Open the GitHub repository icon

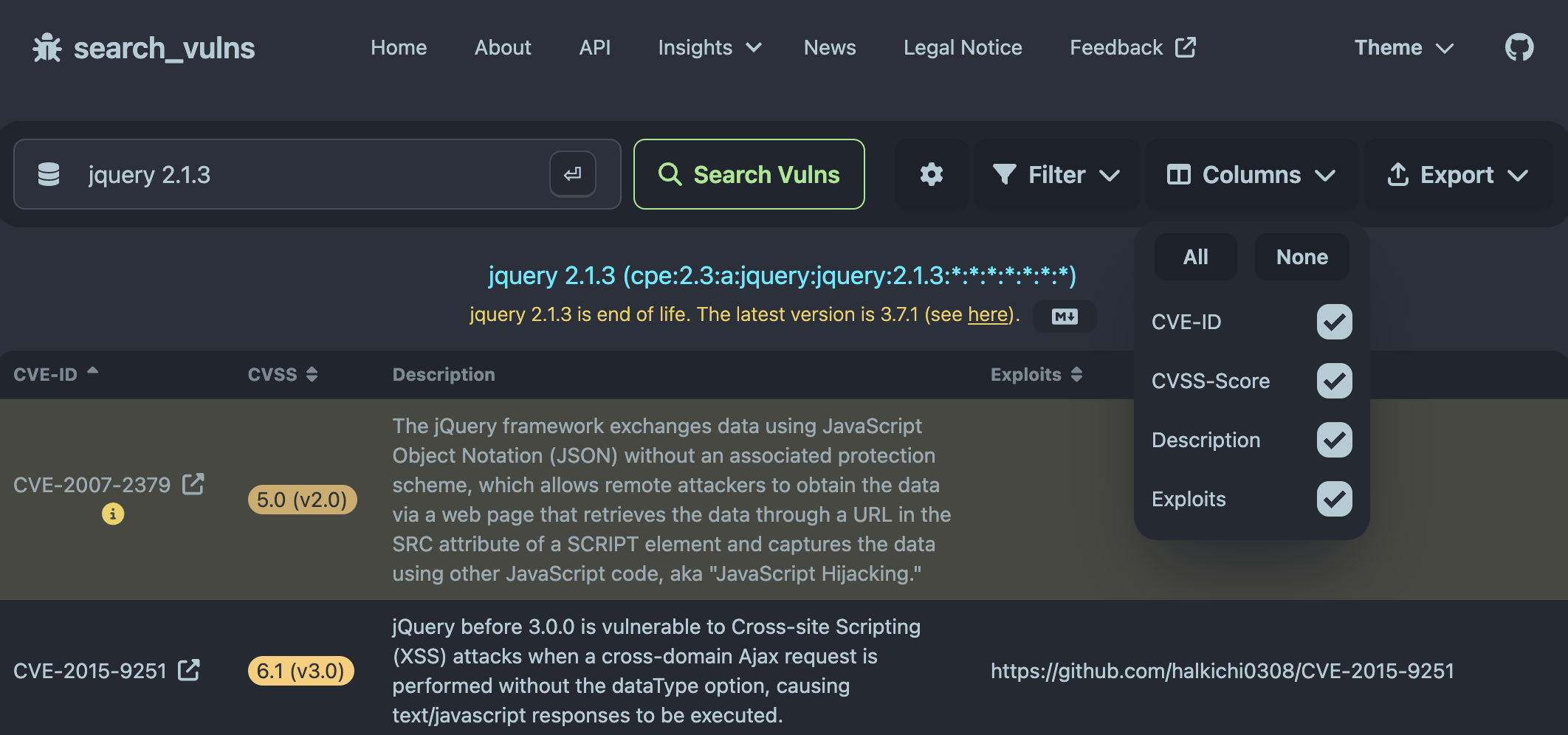click(x=1519, y=48)
